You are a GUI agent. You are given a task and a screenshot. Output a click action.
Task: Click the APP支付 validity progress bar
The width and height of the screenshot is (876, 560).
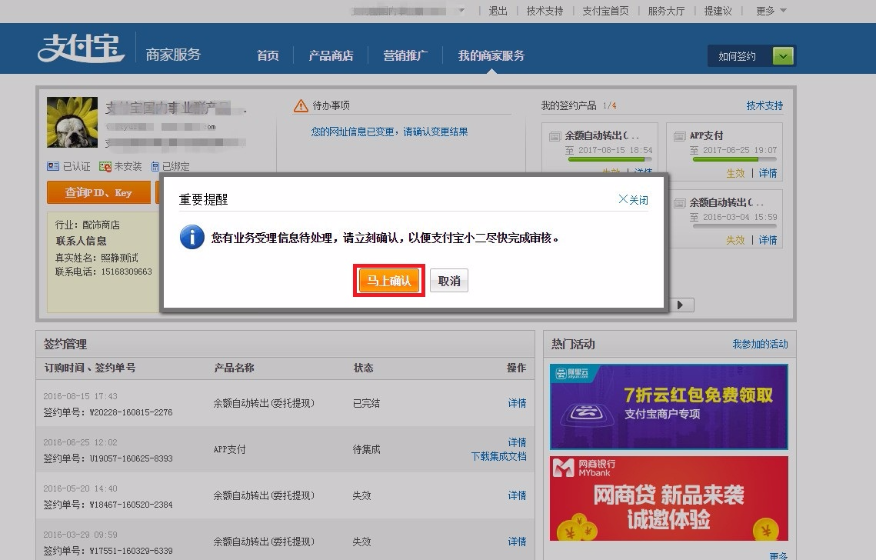coord(733,160)
